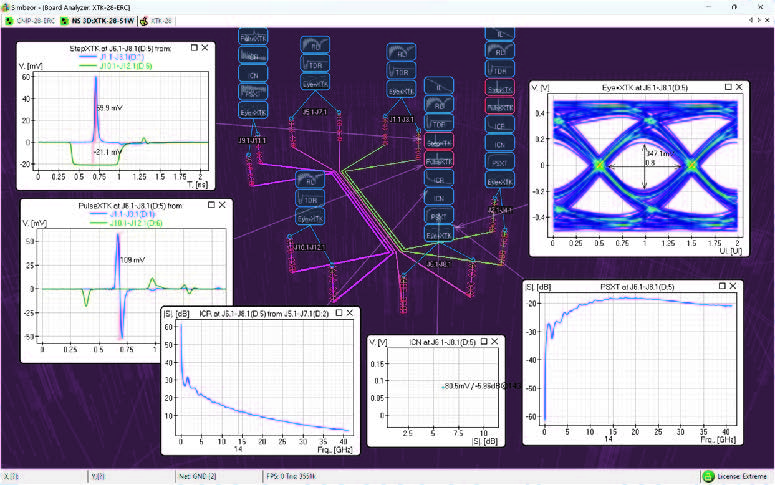Close the ICN plot window
775x485 pixels.
pyautogui.click(x=496, y=341)
